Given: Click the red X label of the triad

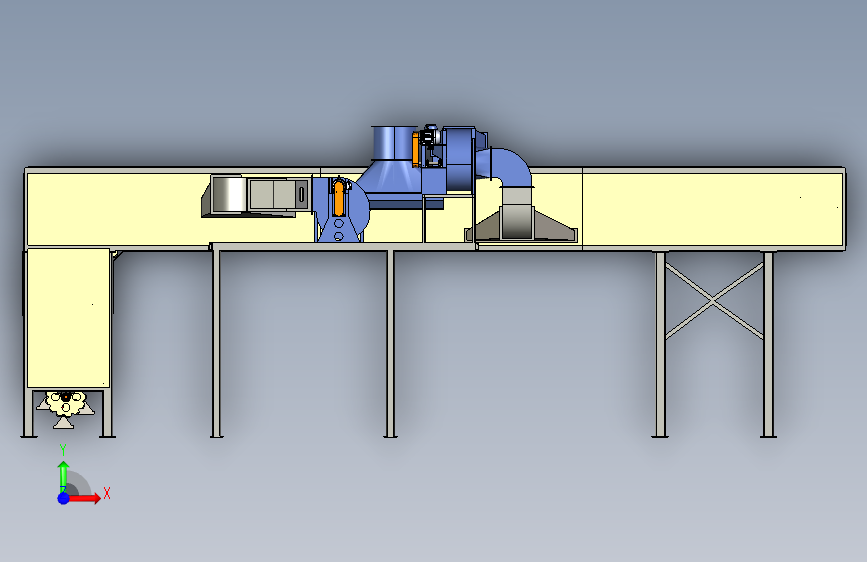Looking at the screenshot, I should click(107, 493).
